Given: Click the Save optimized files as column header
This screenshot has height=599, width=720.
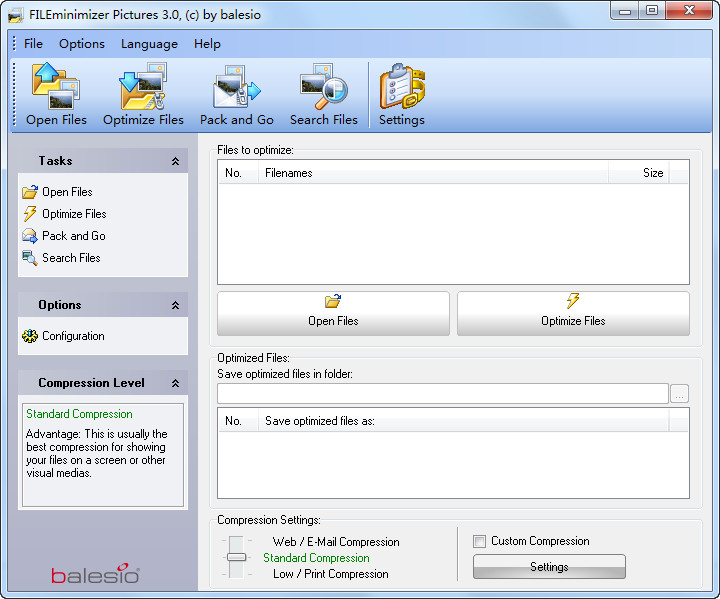Looking at the screenshot, I should tap(463, 421).
